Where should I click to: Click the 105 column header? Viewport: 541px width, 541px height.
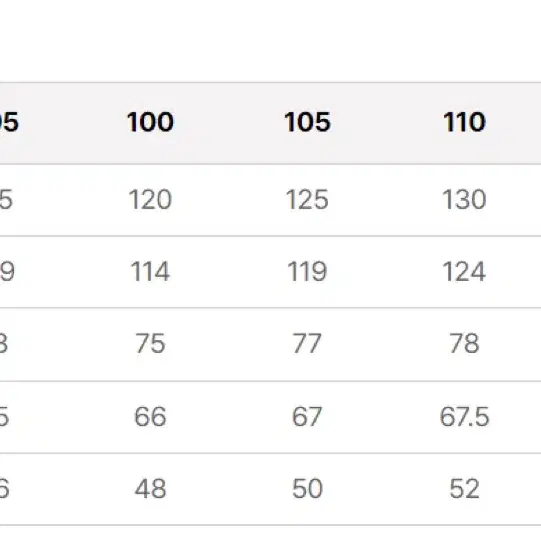[x=307, y=122]
